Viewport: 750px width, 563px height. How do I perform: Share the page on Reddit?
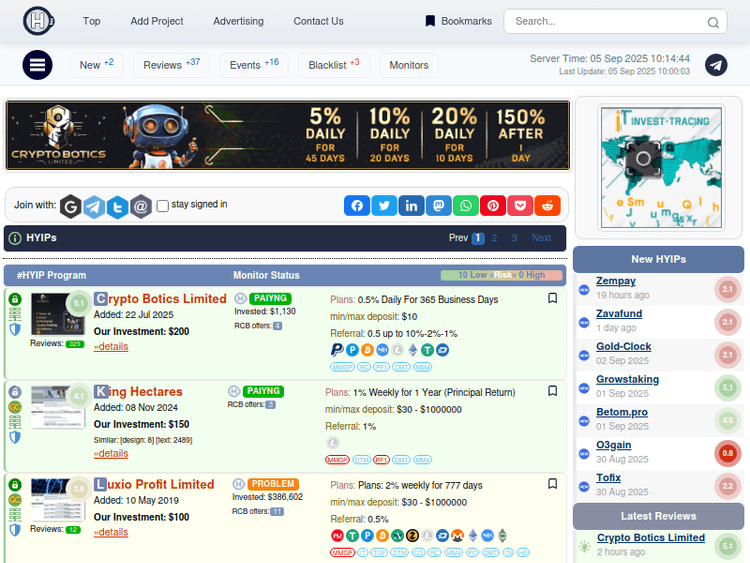coord(547,206)
